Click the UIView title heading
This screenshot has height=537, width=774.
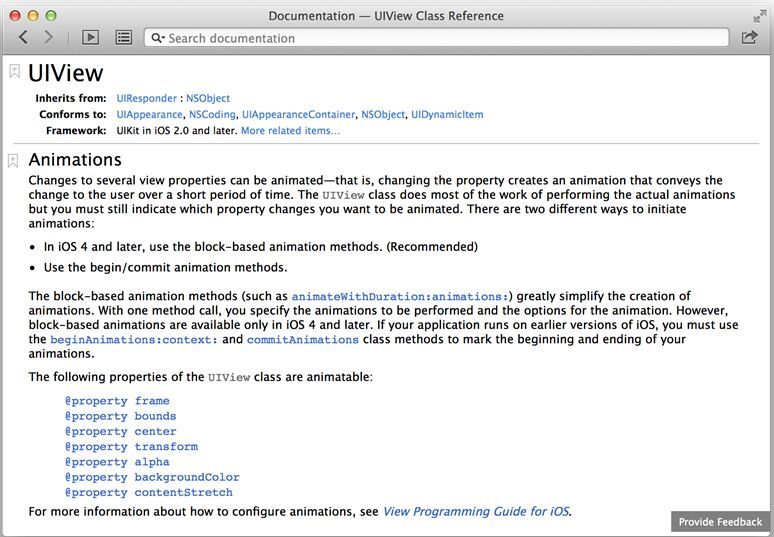tap(66, 73)
